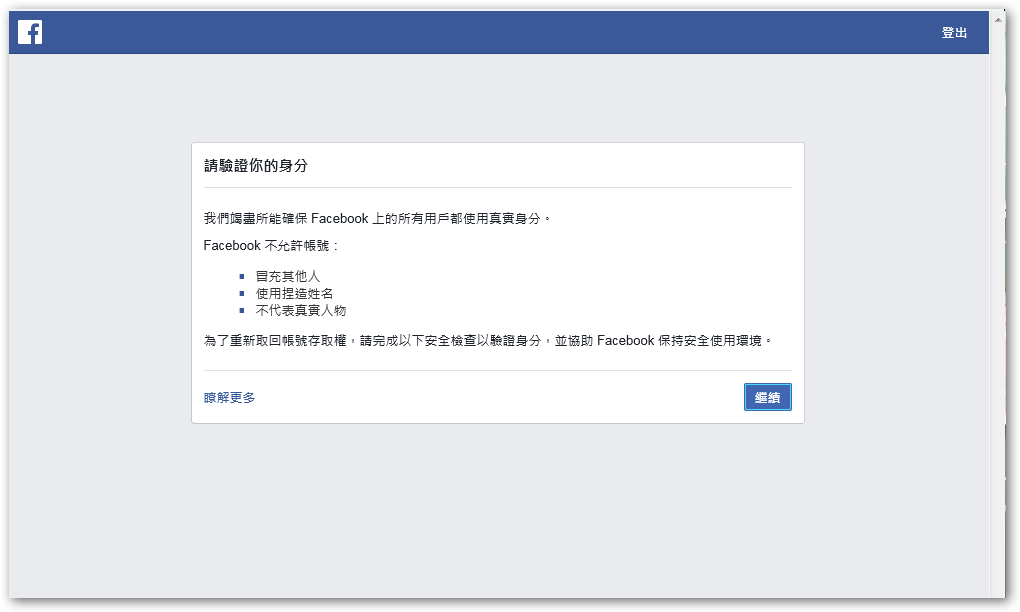Screen dimensions: 1020x612
Task: Click the 登出 logout link
Action: click(x=954, y=33)
